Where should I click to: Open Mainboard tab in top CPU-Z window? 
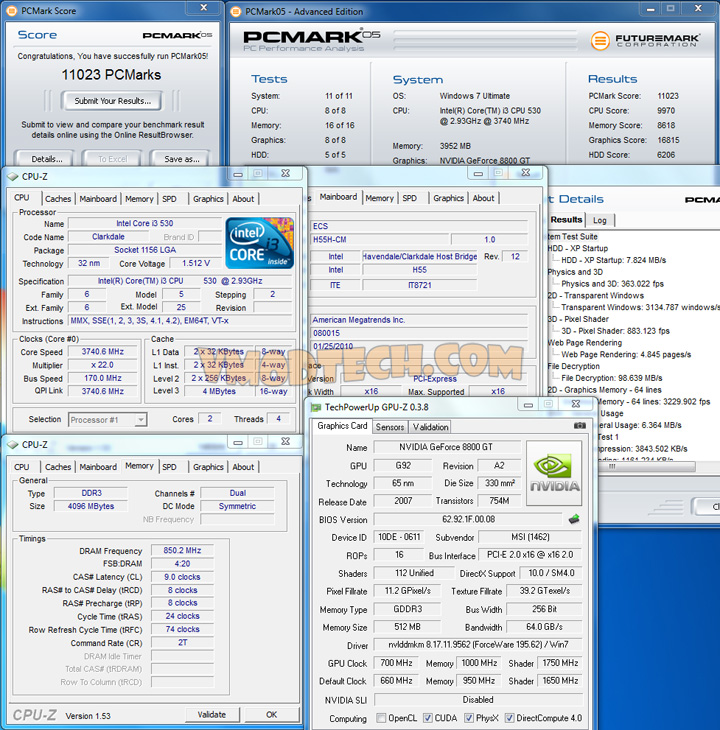98,199
